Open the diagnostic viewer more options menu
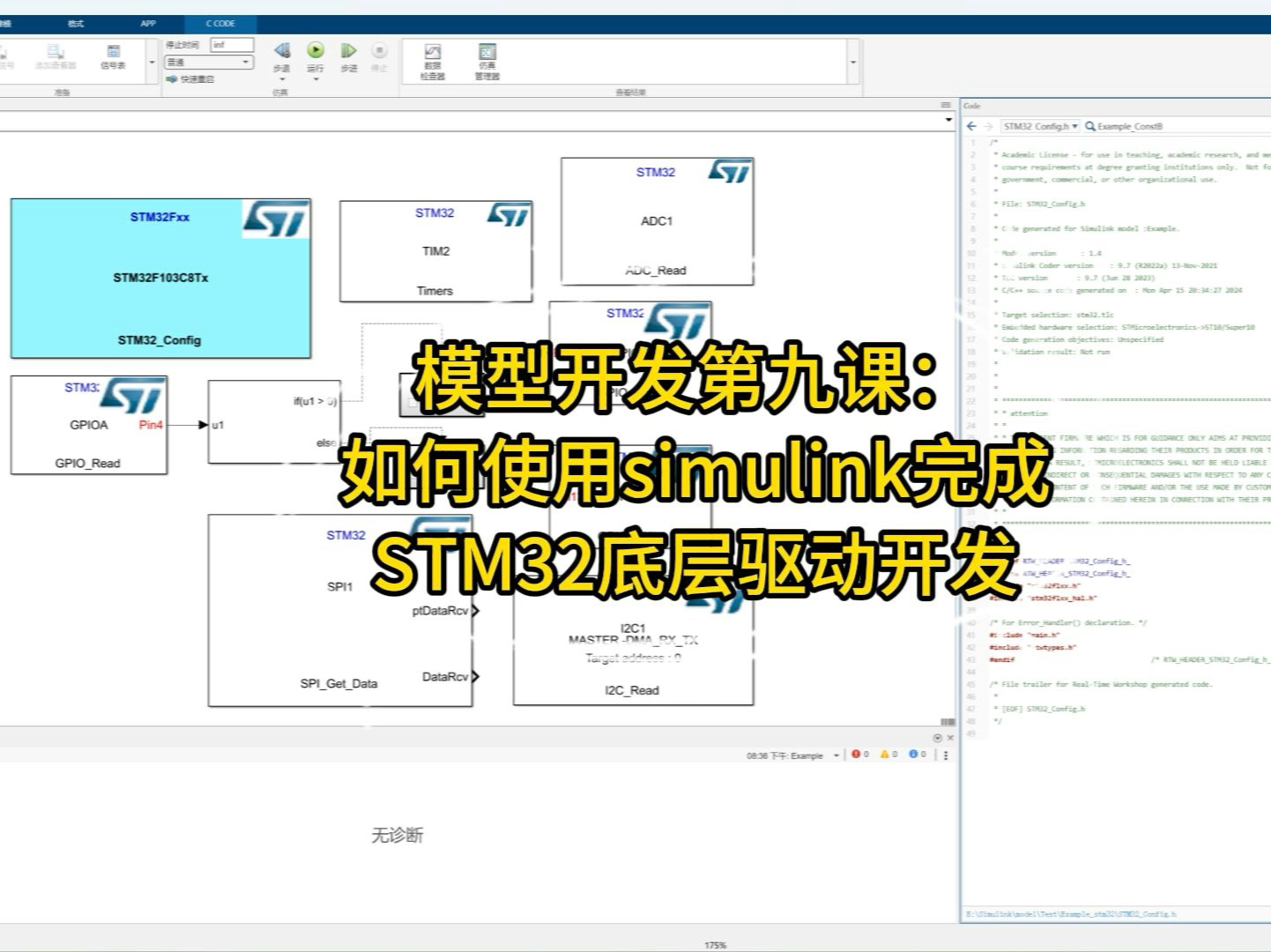Image resolution: width=1271 pixels, height=952 pixels. [946, 755]
